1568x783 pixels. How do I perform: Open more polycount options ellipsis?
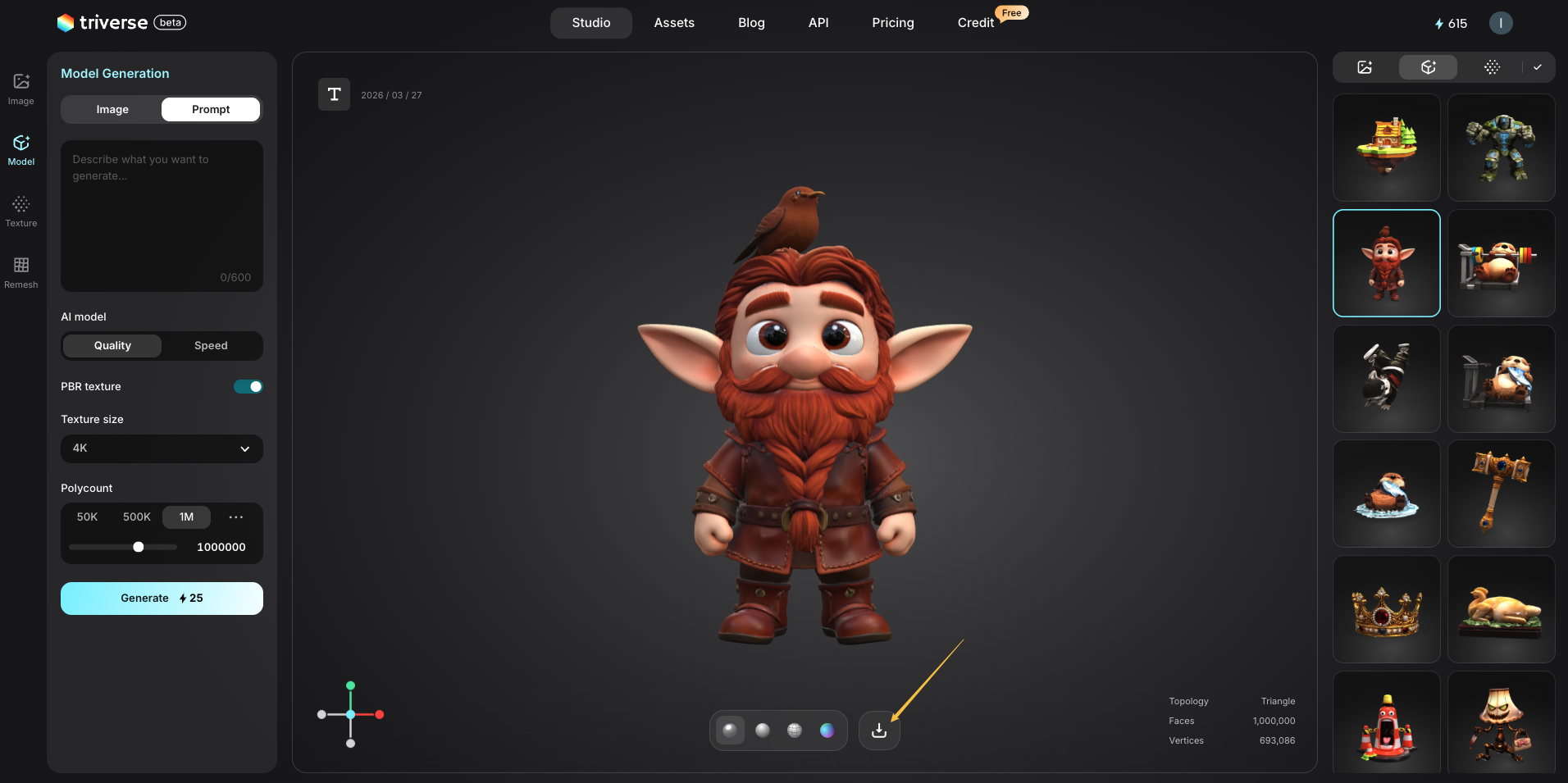click(x=236, y=517)
